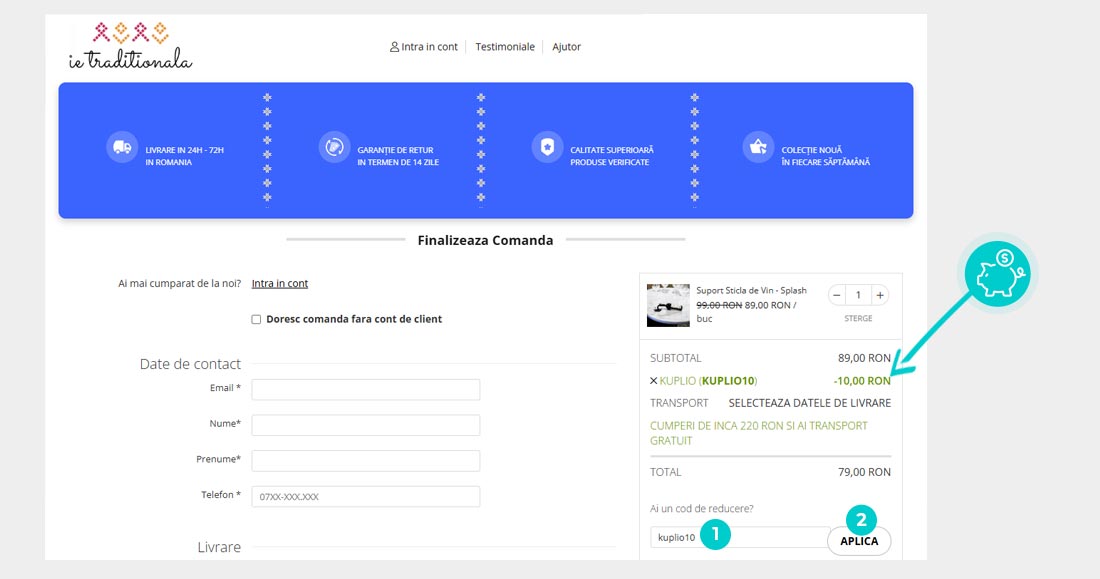The height and width of the screenshot is (579, 1100).
Task: Decrease product quantity with minus button
Action: click(x=837, y=295)
